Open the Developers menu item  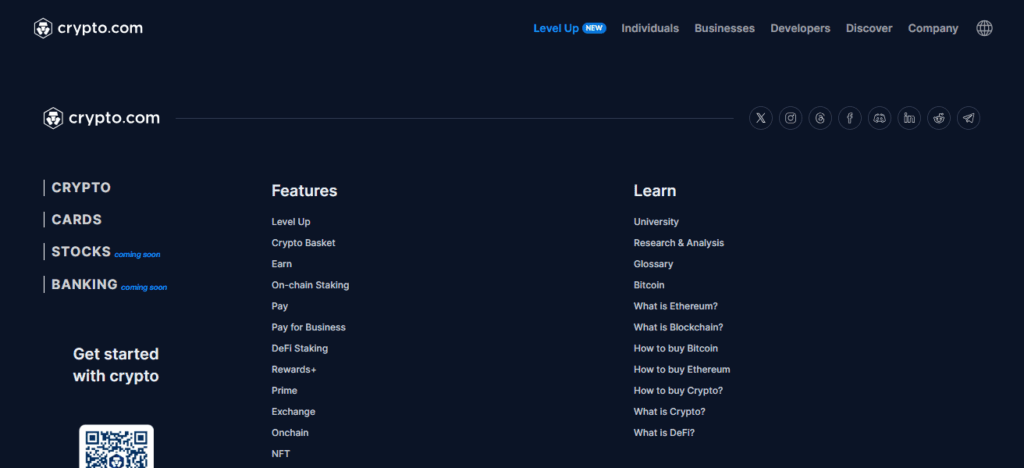(800, 28)
